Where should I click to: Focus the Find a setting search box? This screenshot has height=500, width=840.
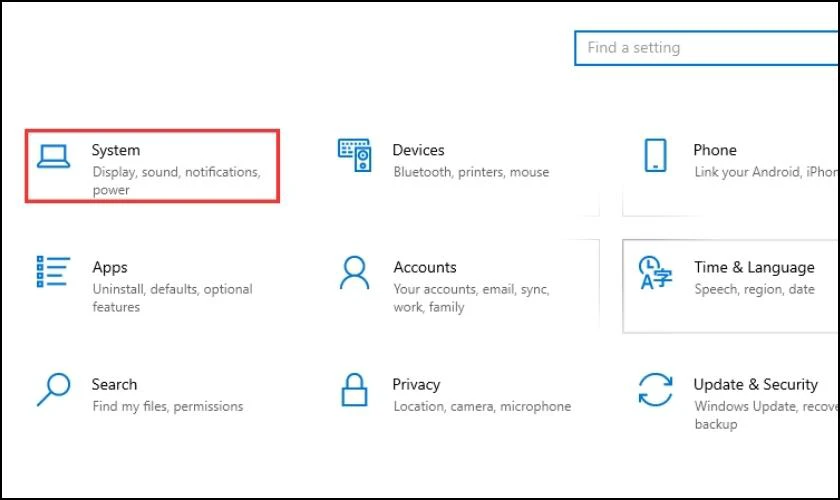pos(707,48)
